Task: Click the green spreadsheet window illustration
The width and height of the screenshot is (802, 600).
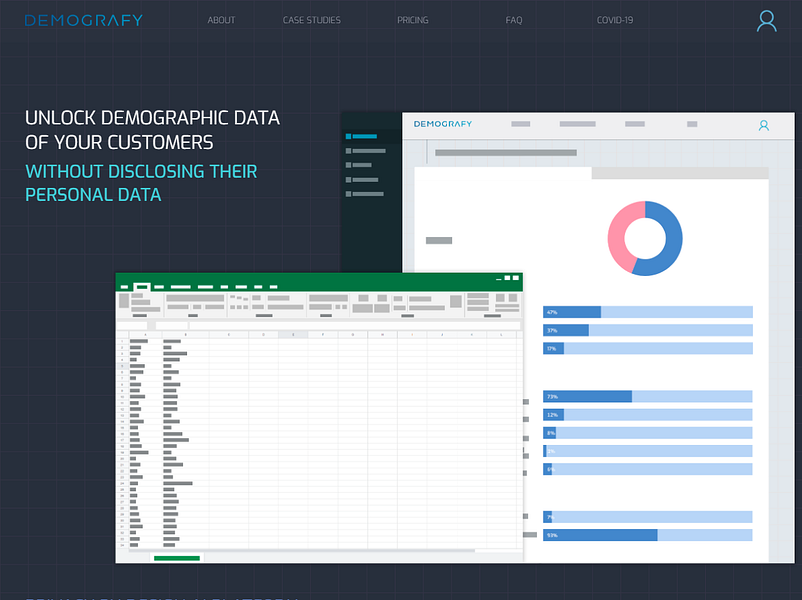Action: [320, 418]
